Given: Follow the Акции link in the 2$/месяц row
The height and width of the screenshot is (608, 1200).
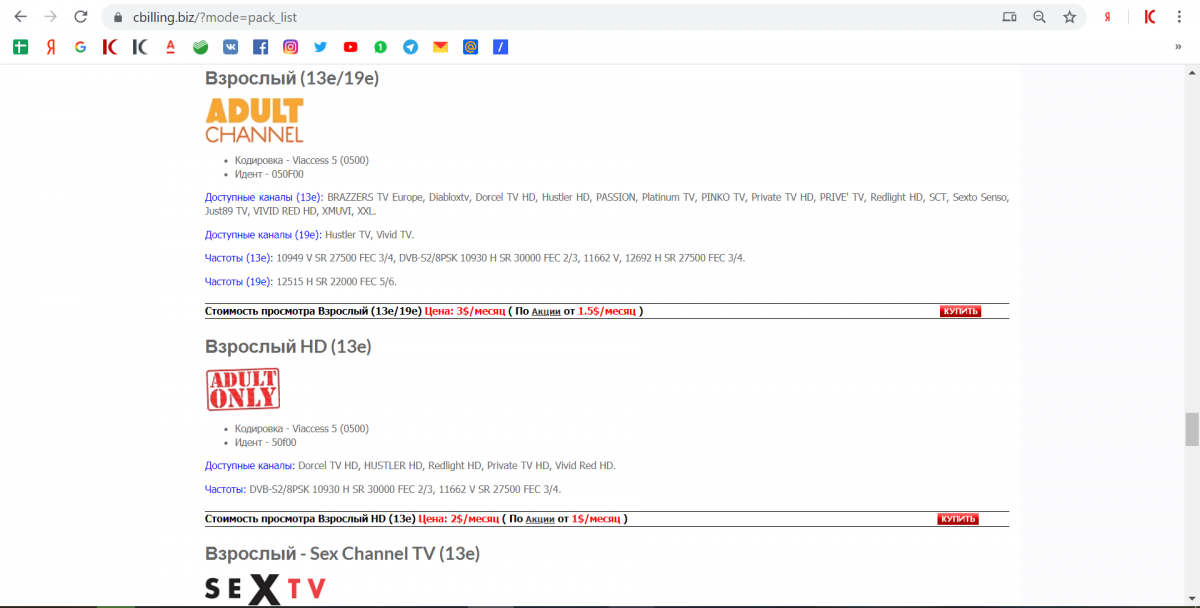Looking at the screenshot, I should [x=539, y=519].
